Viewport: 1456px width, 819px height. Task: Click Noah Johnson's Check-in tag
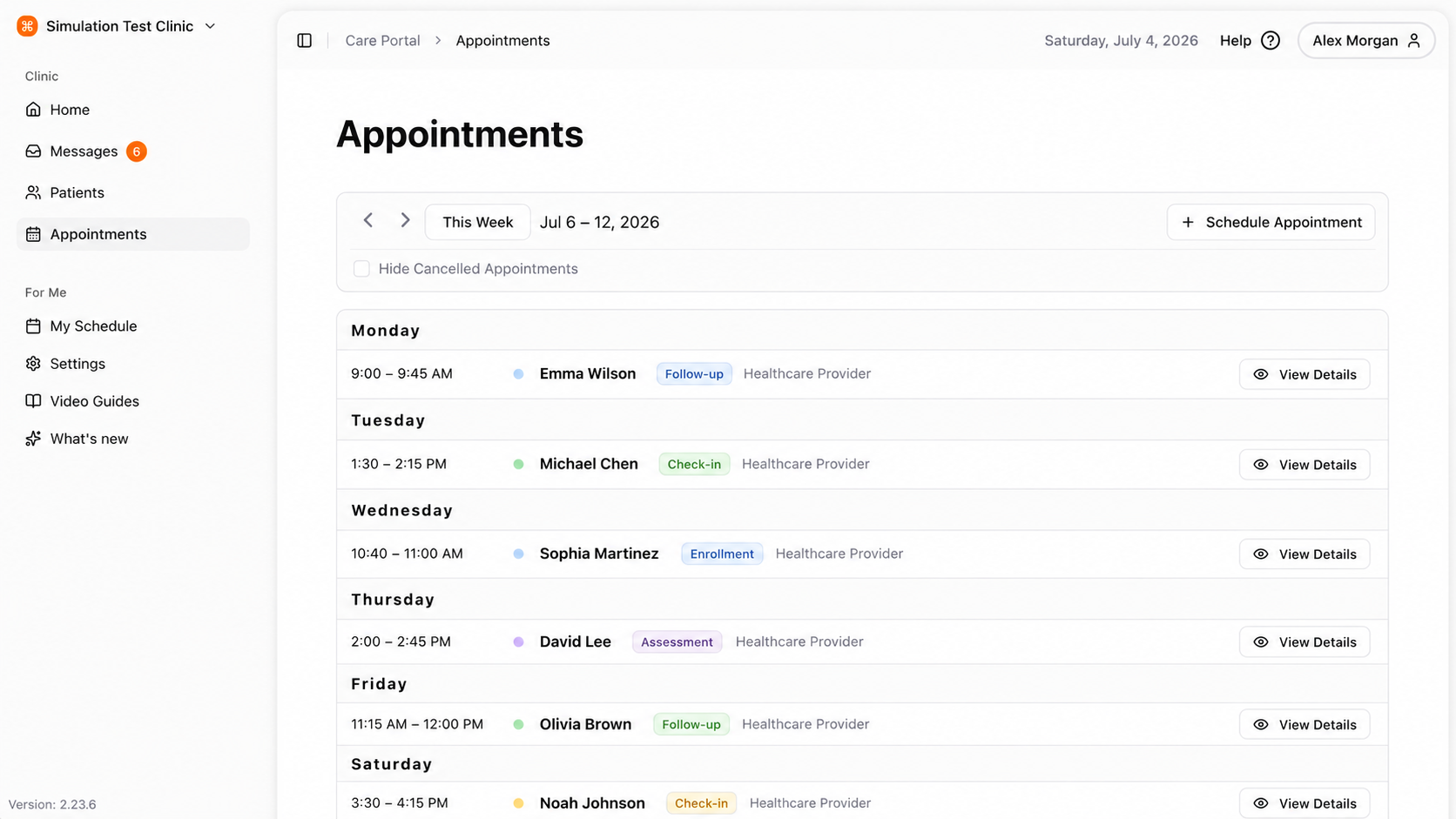[701, 803]
